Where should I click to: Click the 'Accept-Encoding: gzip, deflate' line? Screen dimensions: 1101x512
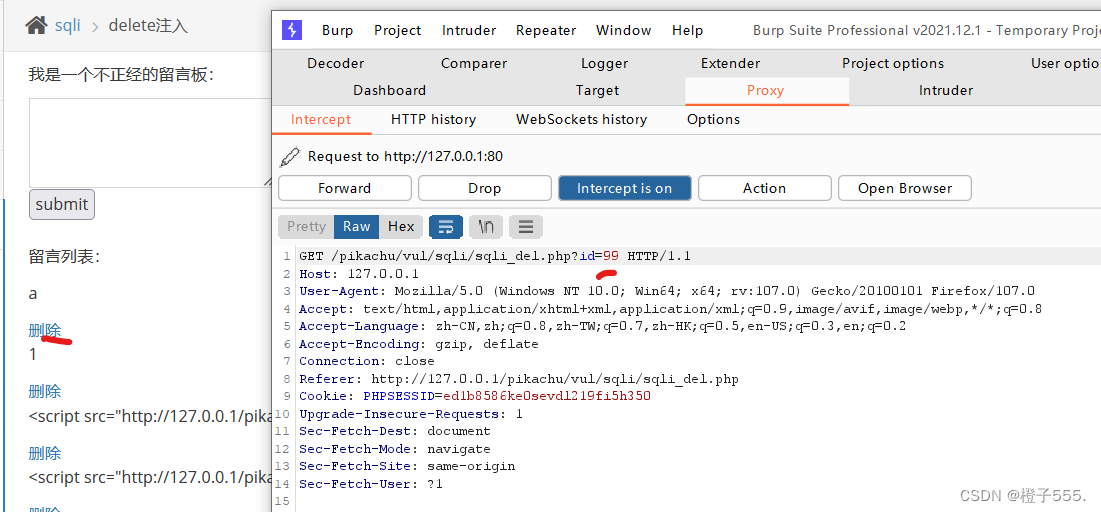click(418, 344)
